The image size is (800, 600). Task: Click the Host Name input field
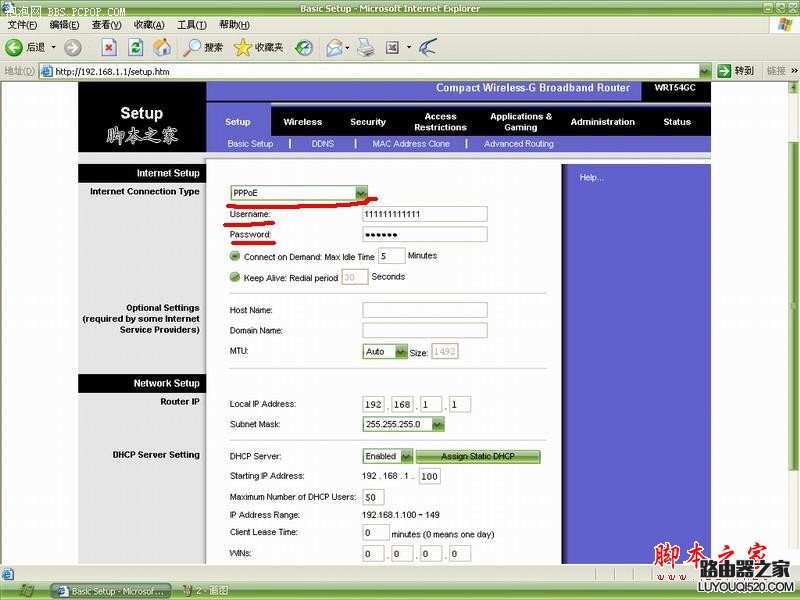424,310
